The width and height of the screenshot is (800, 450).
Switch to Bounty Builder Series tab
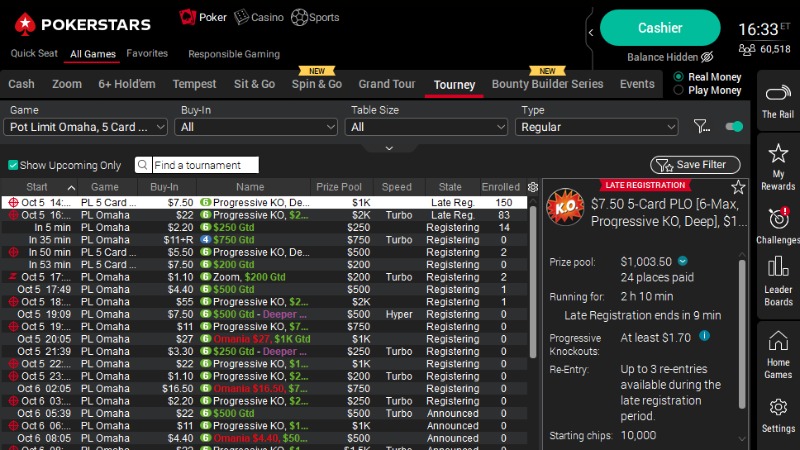(547, 85)
